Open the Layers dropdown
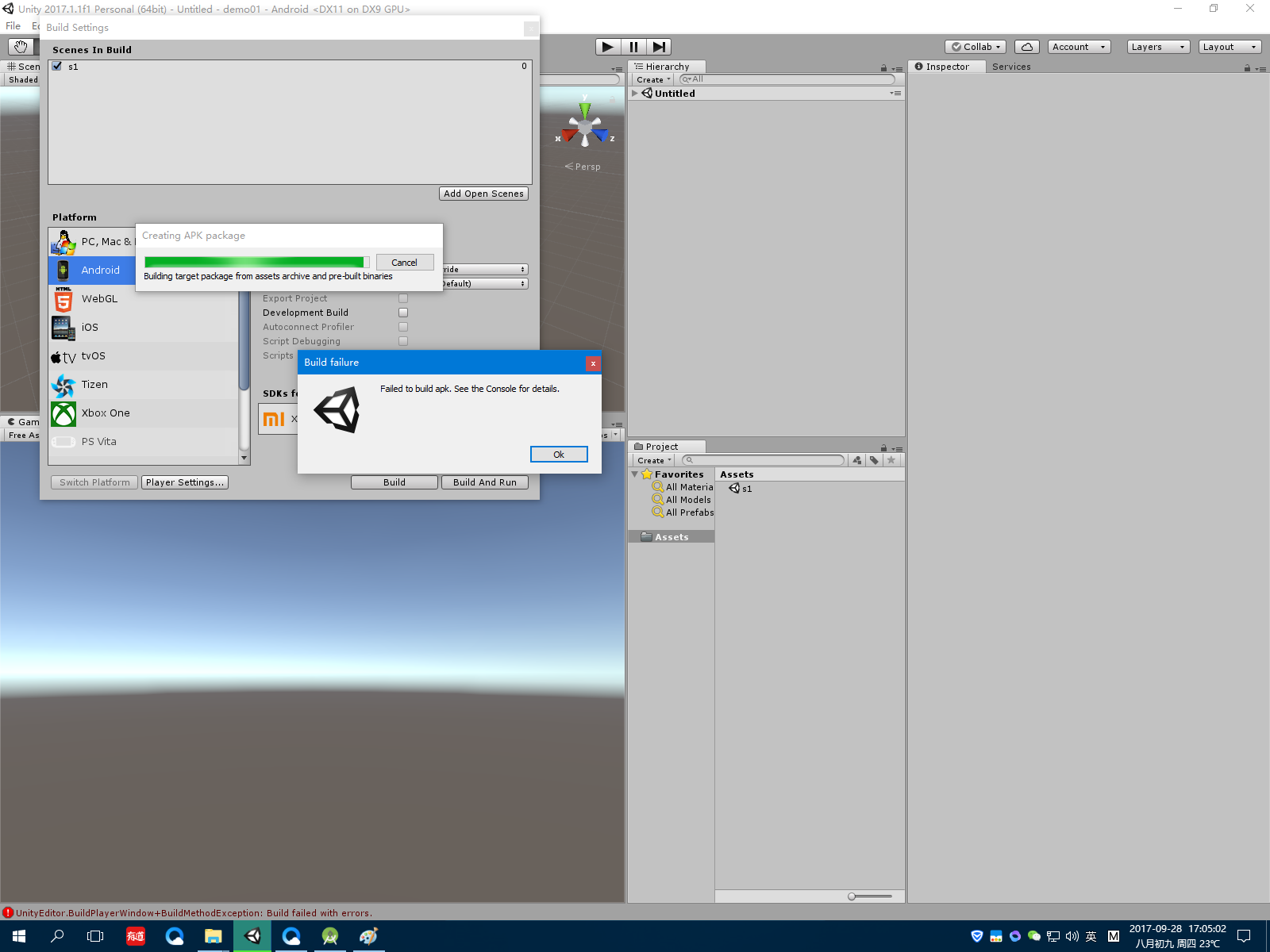The width and height of the screenshot is (1270, 952). 1159,47
